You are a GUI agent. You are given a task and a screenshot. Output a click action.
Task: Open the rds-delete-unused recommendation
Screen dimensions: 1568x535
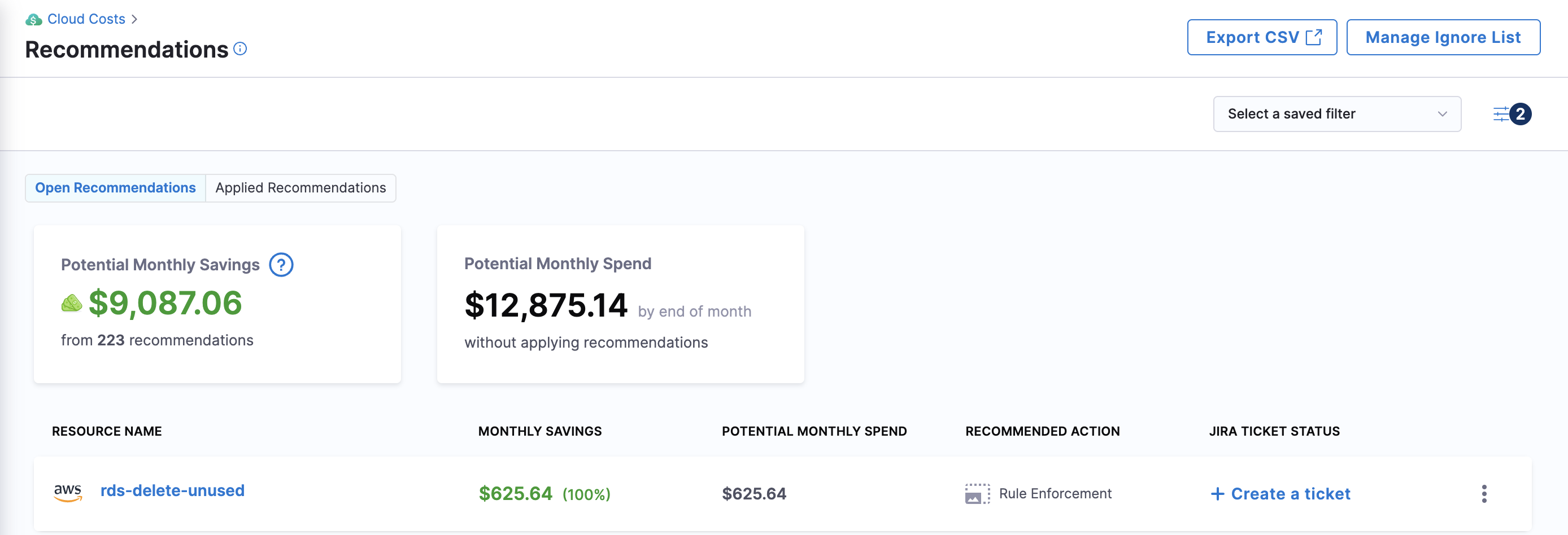172,490
